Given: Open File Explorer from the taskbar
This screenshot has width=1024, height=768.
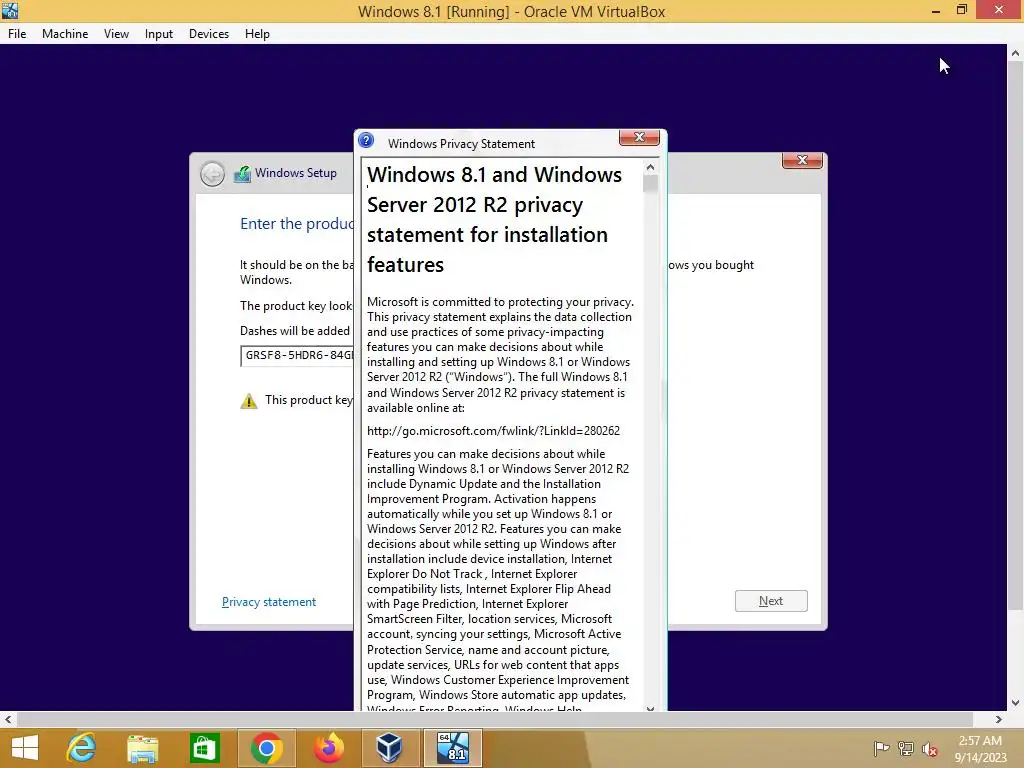Looking at the screenshot, I should click(x=142, y=748).
